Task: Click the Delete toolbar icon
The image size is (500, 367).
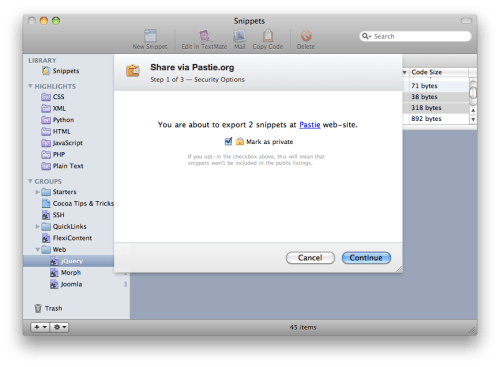Action: coord(306,36)
